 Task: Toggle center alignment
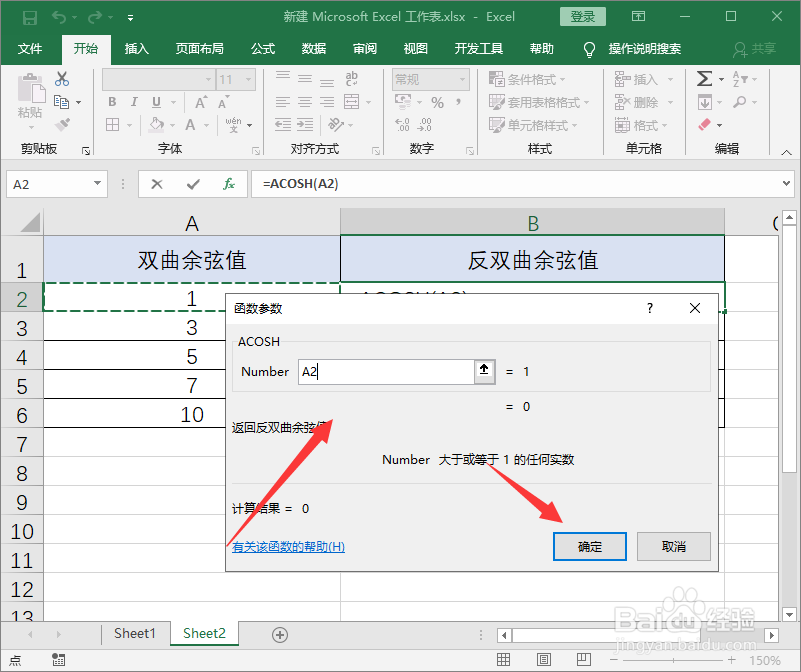(x=303, y=100)
